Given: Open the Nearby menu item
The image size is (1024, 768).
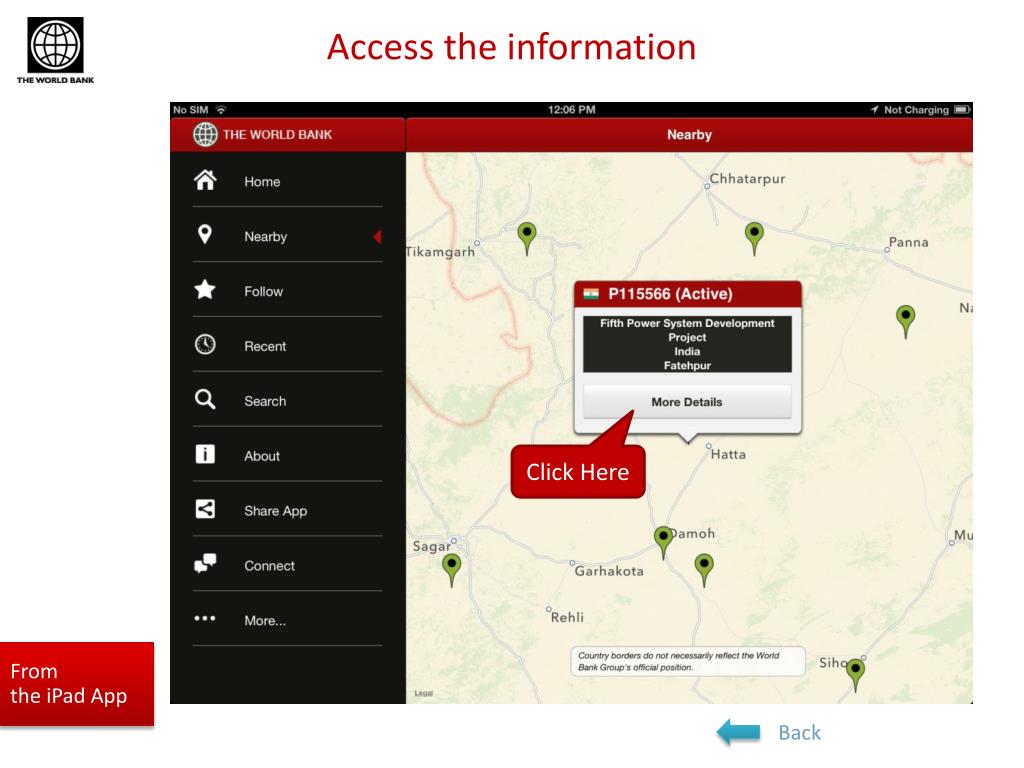Looking at the screenshot, I should (287, 236).
